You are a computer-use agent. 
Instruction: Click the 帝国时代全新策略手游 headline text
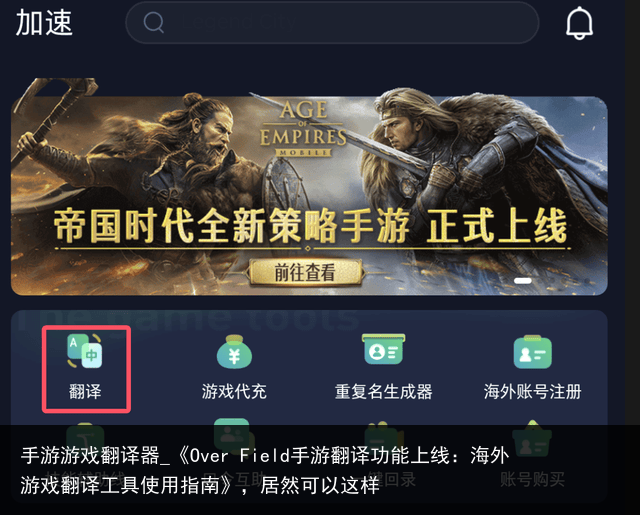231,226
